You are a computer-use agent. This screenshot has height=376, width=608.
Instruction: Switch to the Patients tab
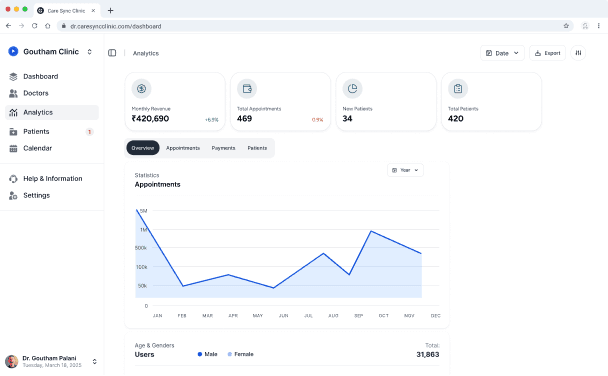257,148
